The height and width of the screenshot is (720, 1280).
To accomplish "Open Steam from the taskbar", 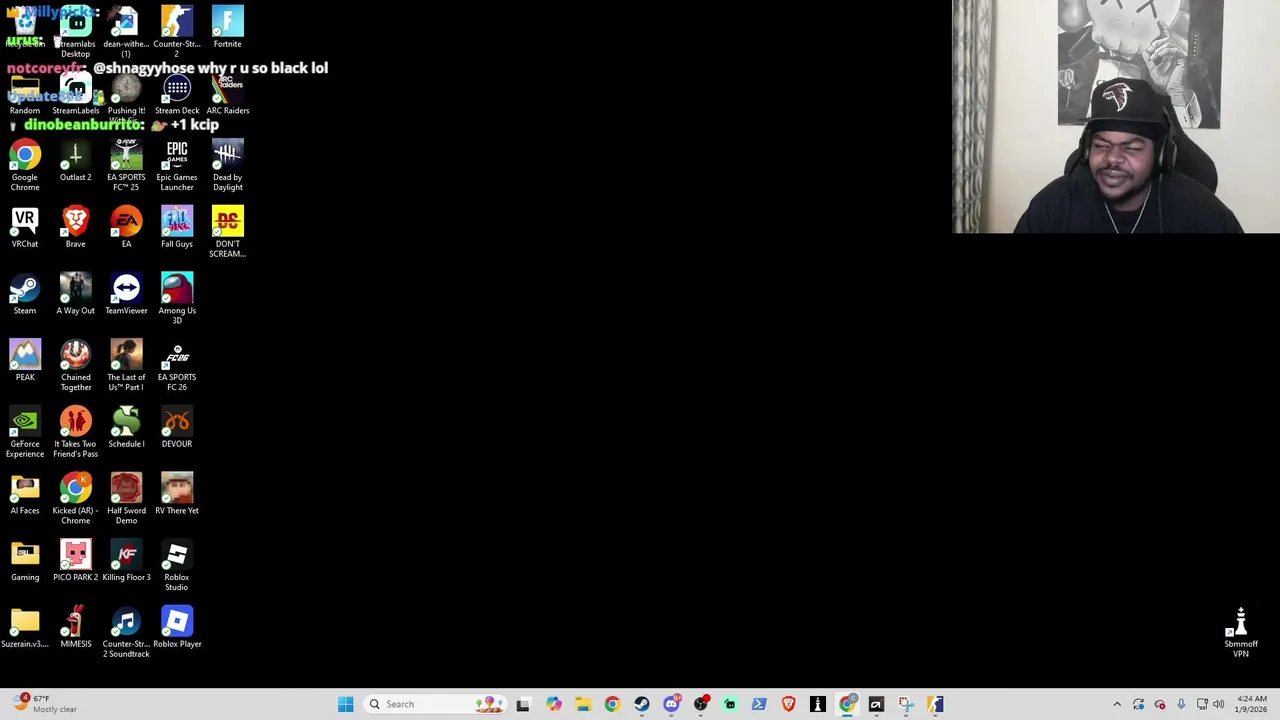I will point(641,704).
